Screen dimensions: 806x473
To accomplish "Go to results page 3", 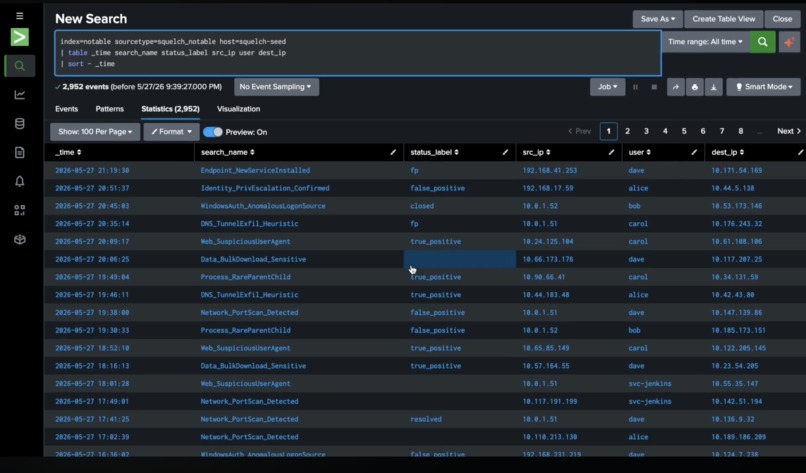I will (x=646, y=132).
